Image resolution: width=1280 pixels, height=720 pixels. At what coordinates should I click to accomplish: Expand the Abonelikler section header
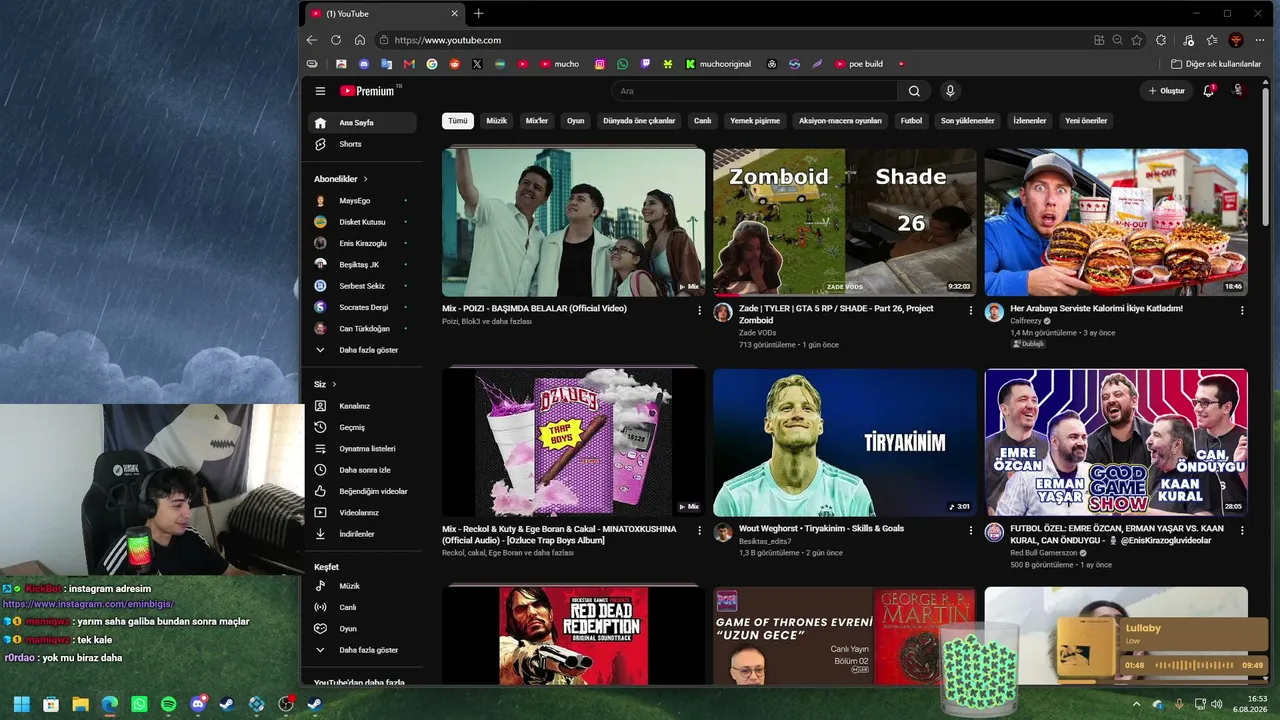coord(341,179)
